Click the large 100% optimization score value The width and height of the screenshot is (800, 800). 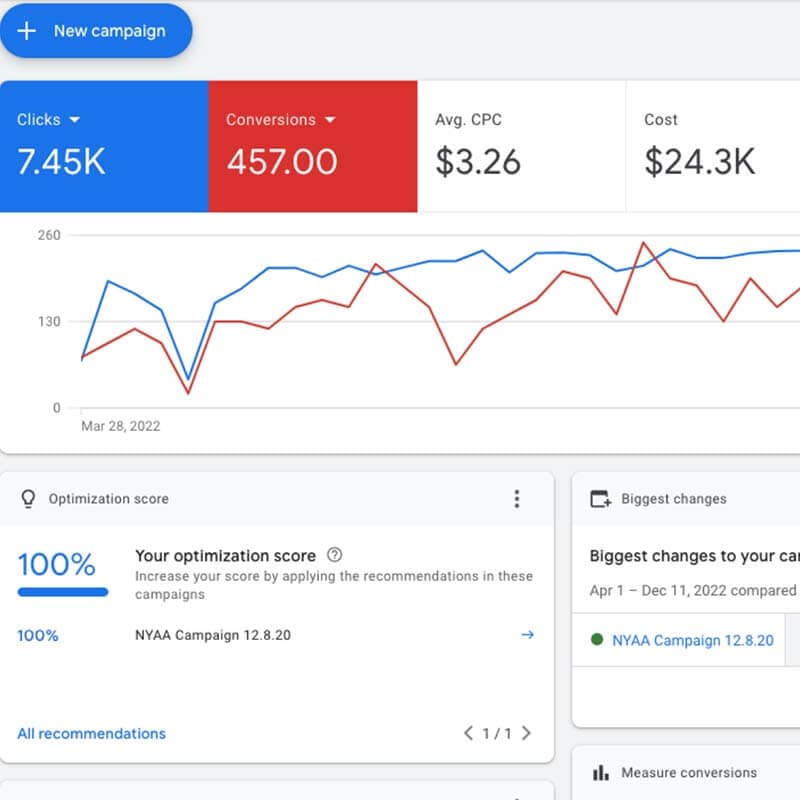tap(57, 564)
